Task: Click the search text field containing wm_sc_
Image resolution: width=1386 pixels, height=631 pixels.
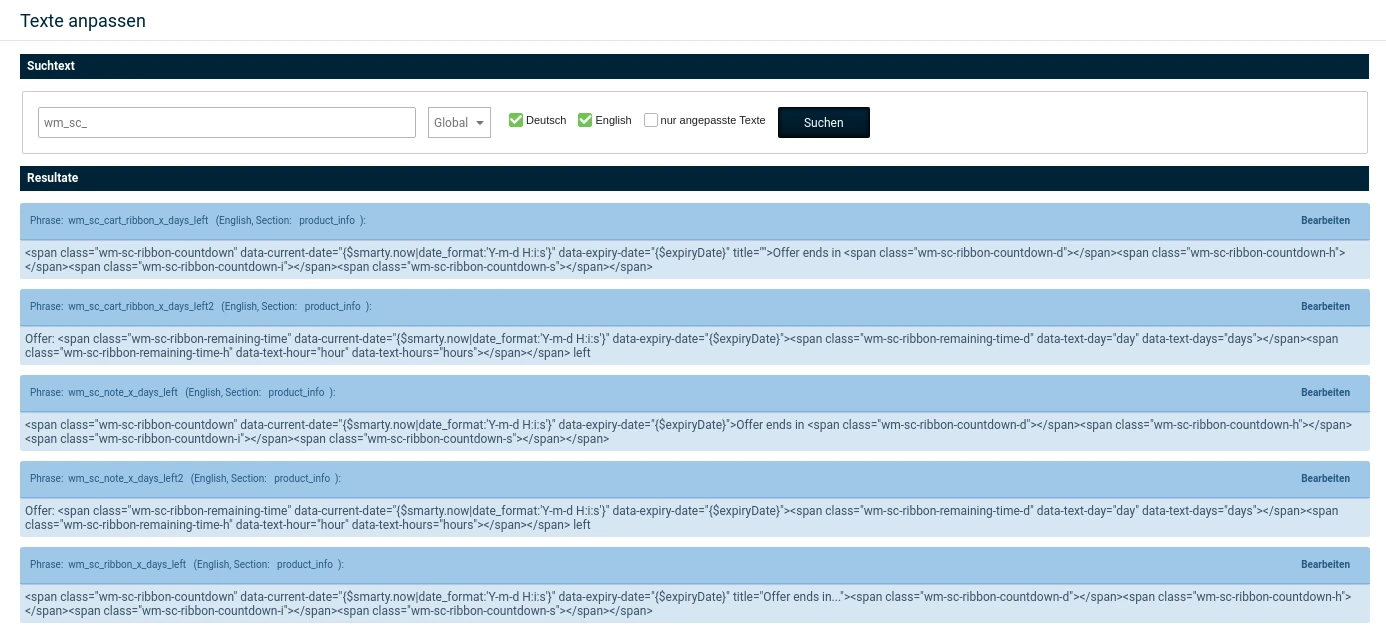Action: tap(227, 122)
